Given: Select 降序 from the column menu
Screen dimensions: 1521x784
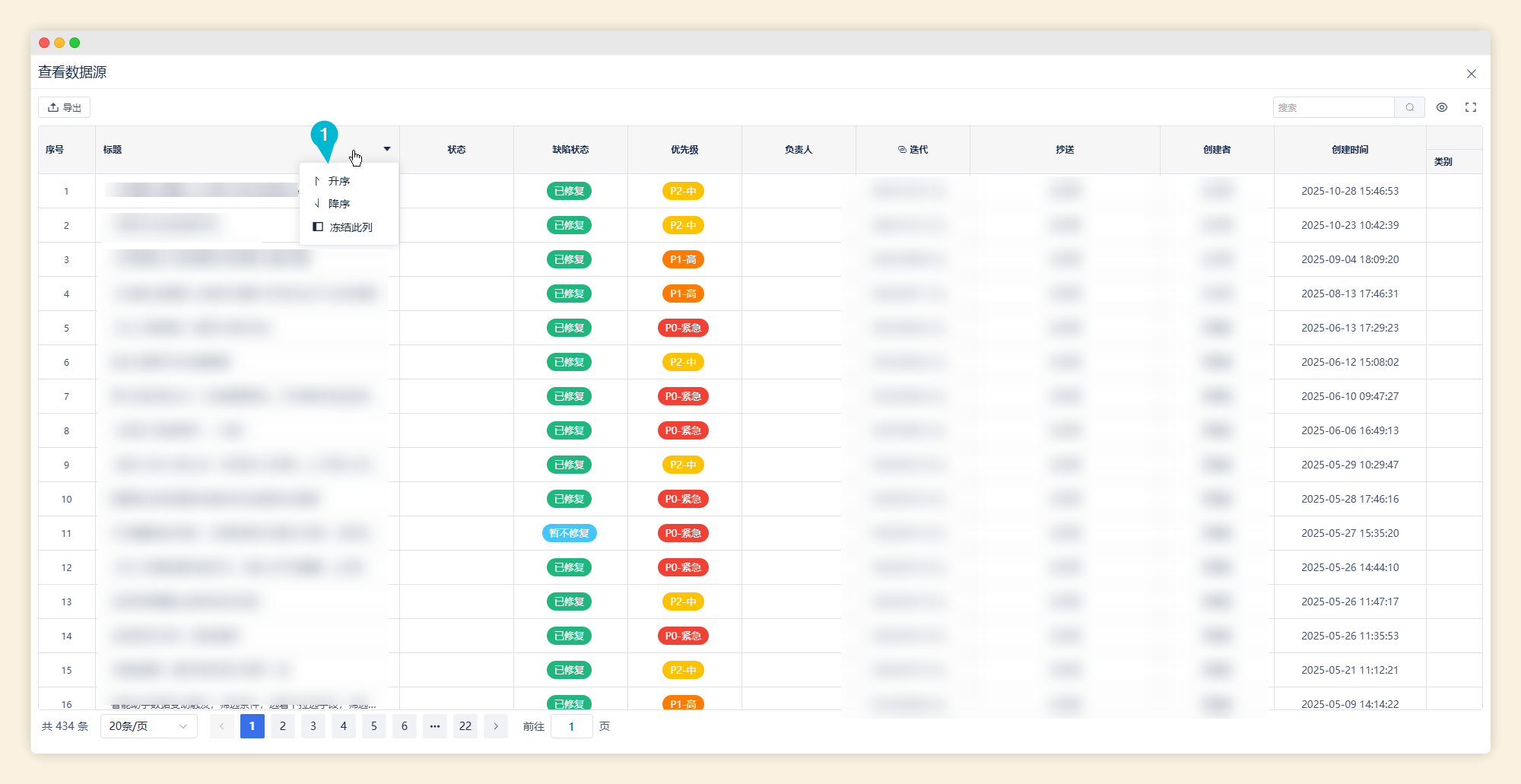Looking at the screenshot, I should pos(338,204).
